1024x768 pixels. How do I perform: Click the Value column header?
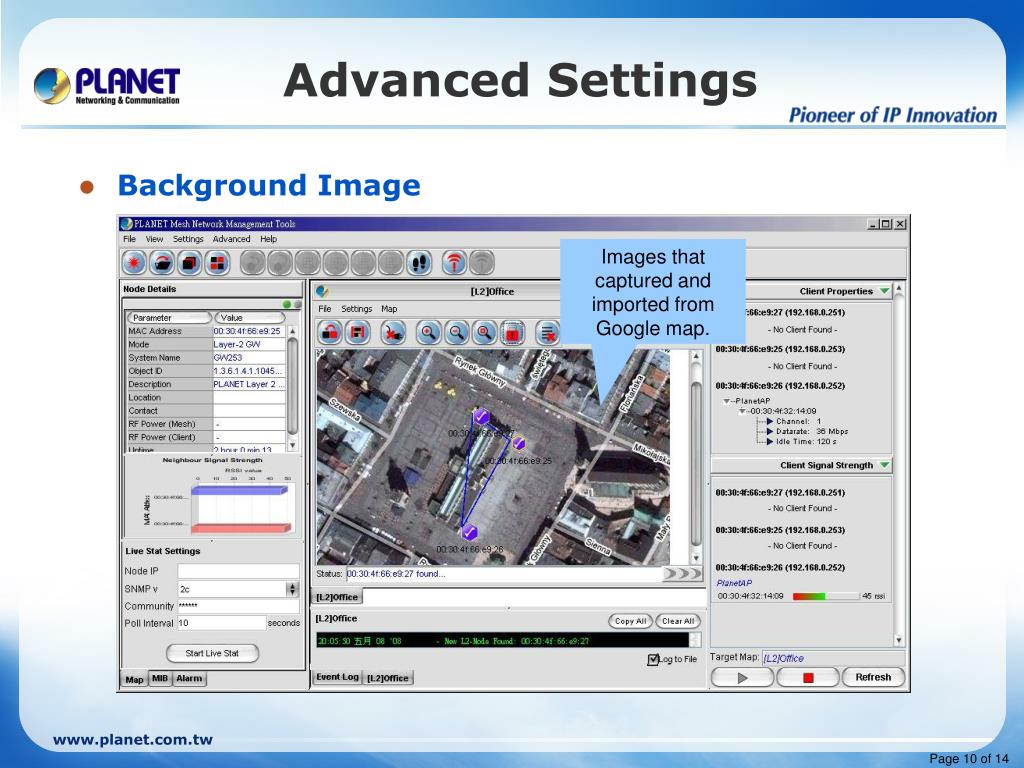[x=249, y=318]
